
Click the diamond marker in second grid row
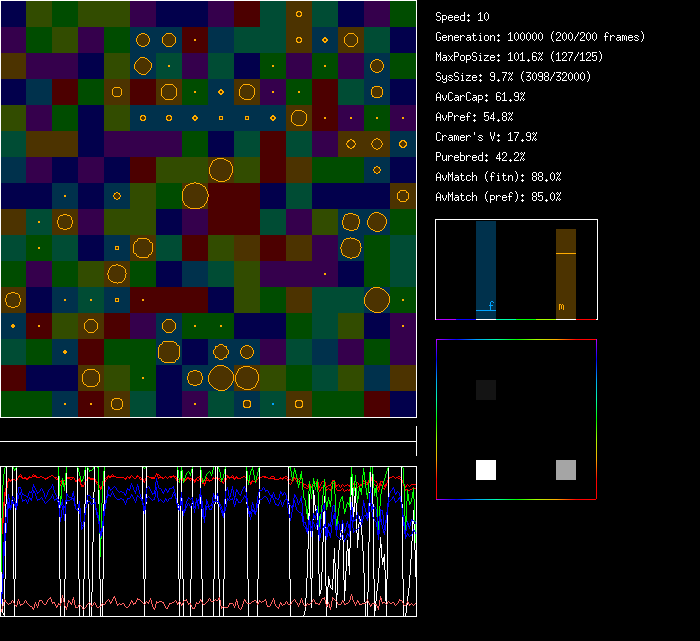(325, 41)
